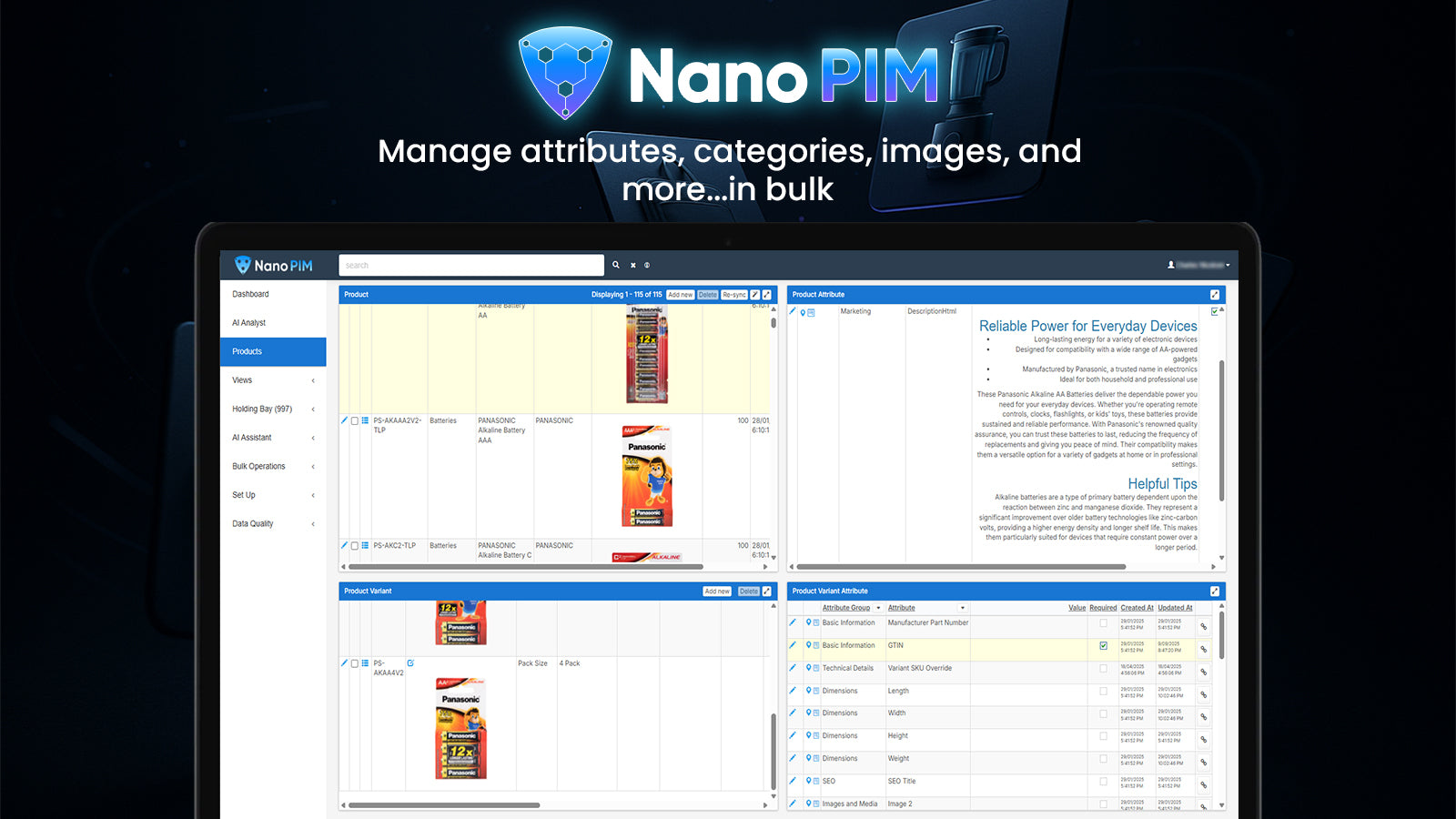Screen dimensions: 1456x819
Task: Clear the search with the X icon
Action: pyautogui.click(x=633, y=266)
